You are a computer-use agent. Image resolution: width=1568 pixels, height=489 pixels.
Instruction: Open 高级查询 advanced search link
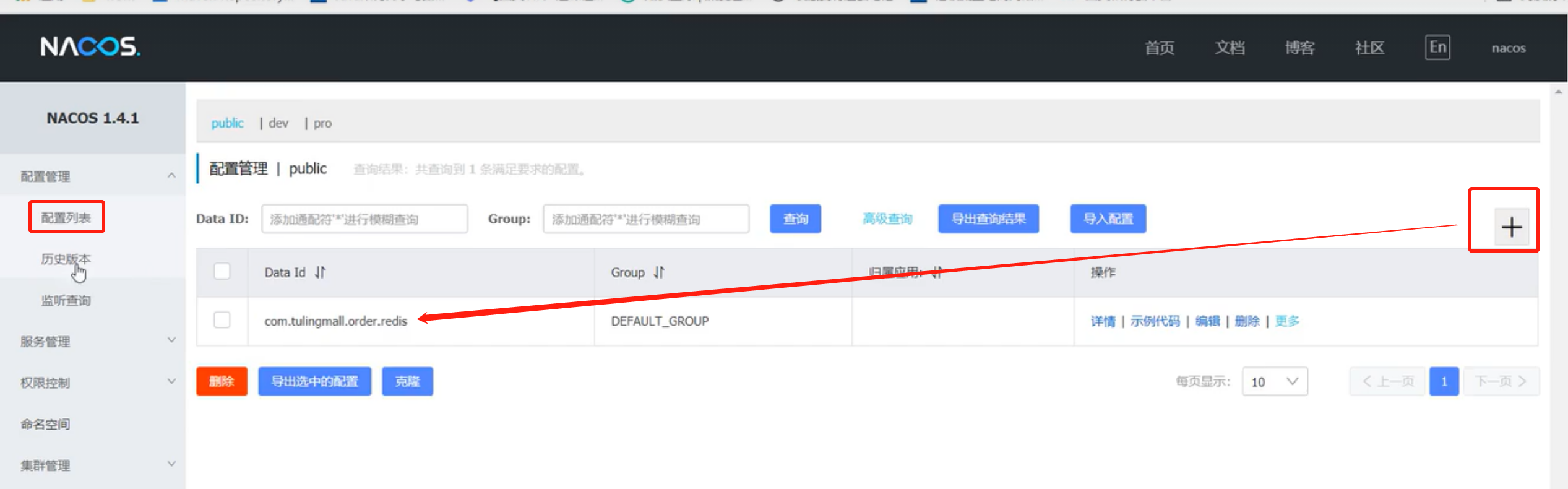point(887,219)
